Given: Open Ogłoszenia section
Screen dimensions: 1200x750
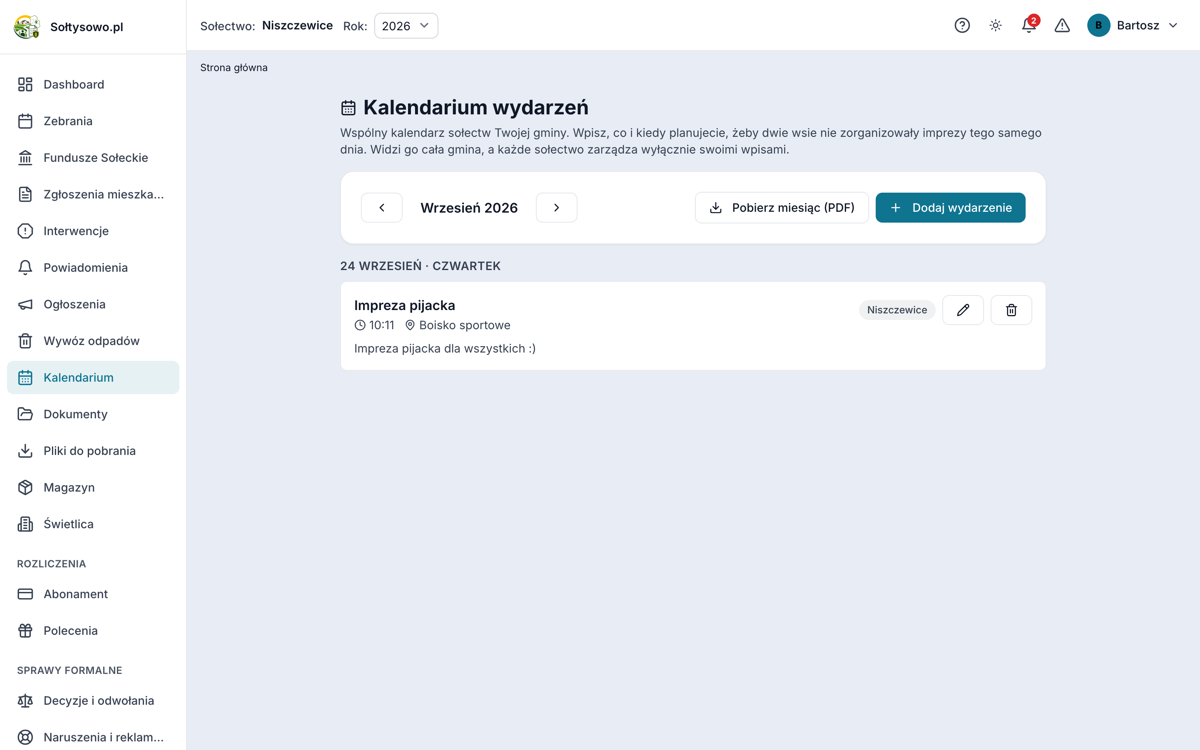Looking at the screenshot, I should pyautogui.click(x=93, y=304).
